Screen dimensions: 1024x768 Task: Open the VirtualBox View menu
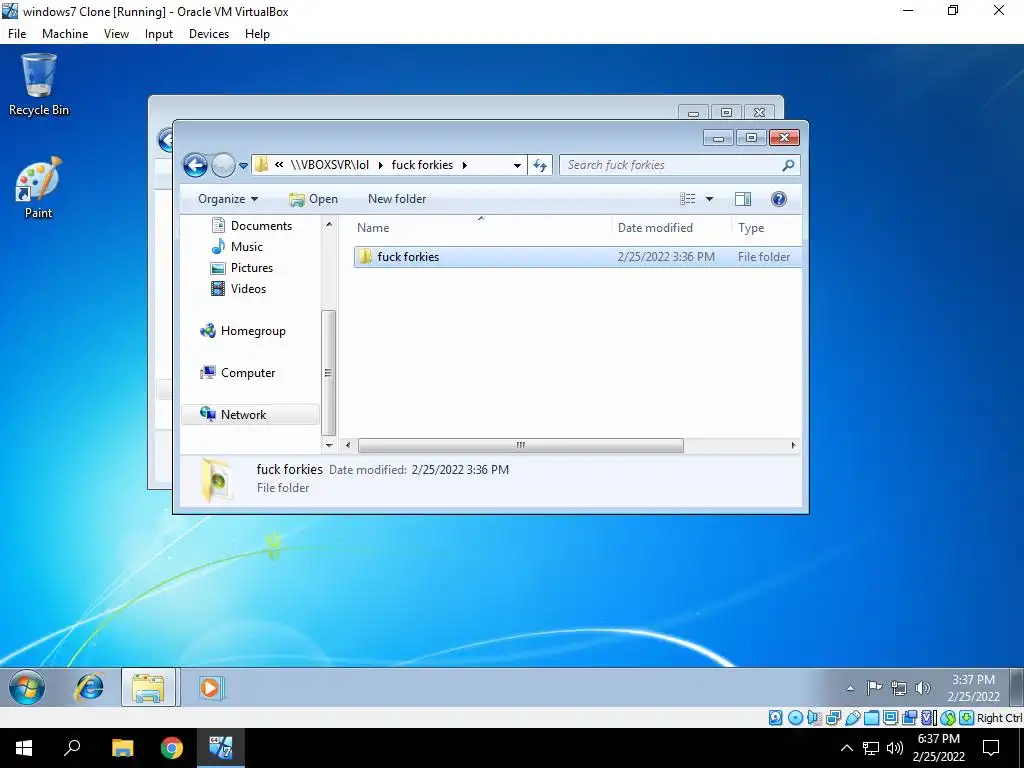[x=116, y=34]
